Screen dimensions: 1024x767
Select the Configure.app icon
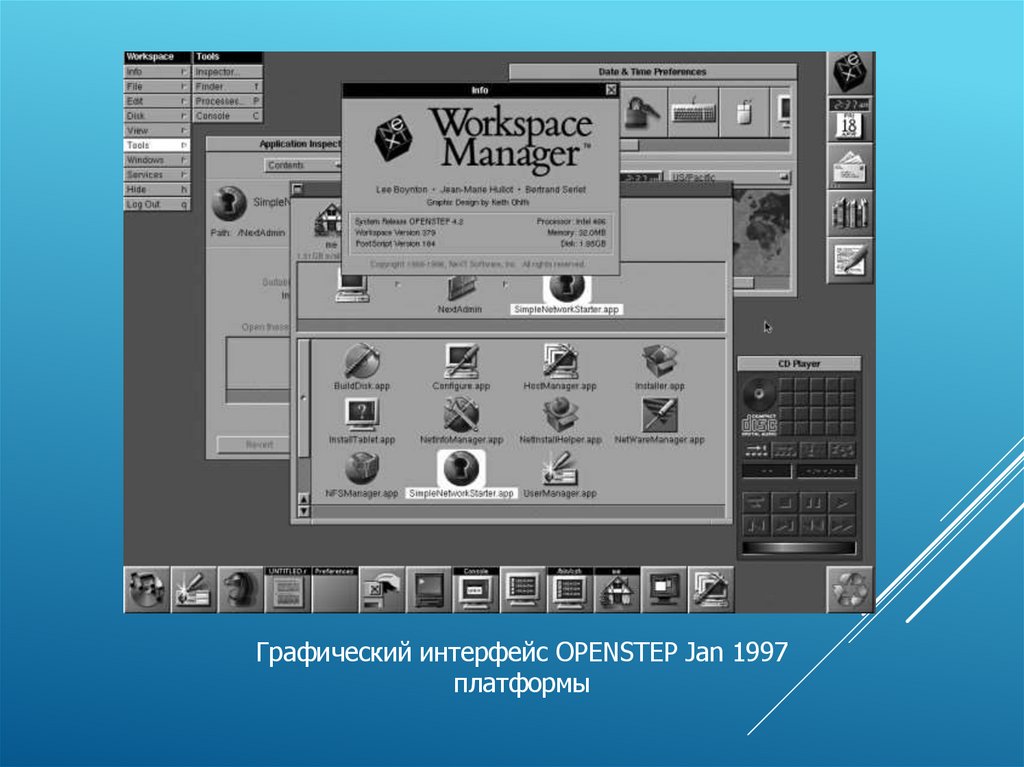pyautogui.click(x=461, y=361)
